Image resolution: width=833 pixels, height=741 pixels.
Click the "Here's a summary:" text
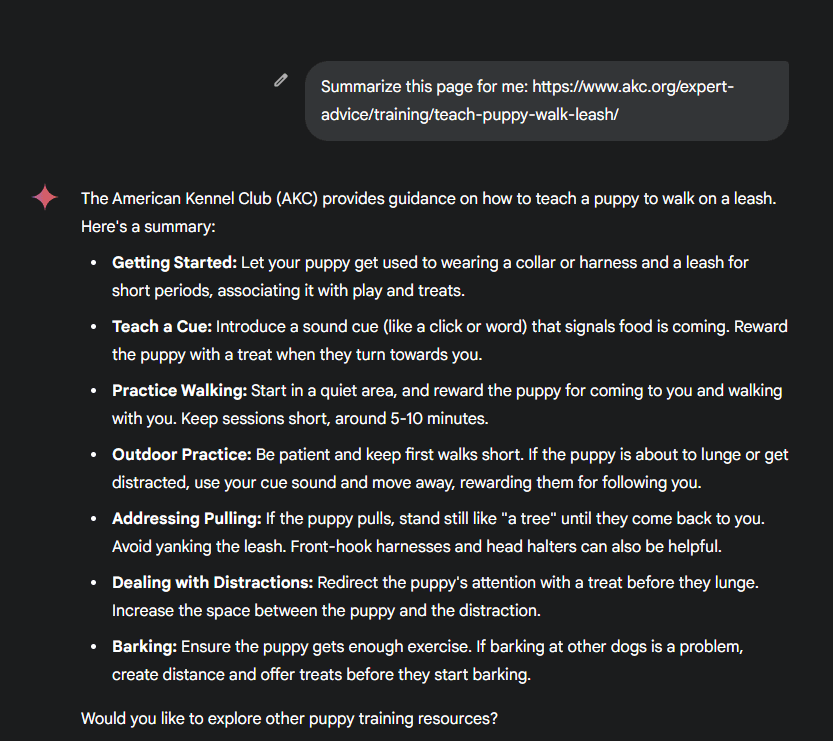[148, 226]
